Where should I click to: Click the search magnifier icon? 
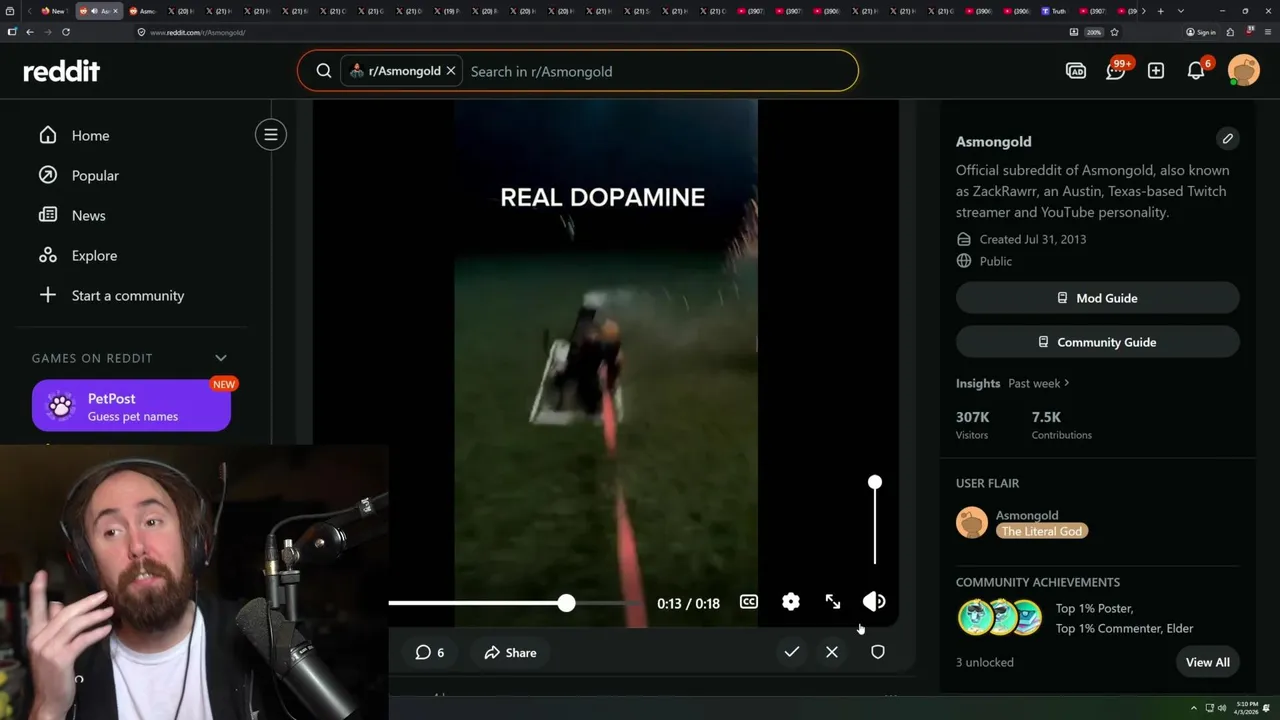pyautogui.click(x=324, y=71)
